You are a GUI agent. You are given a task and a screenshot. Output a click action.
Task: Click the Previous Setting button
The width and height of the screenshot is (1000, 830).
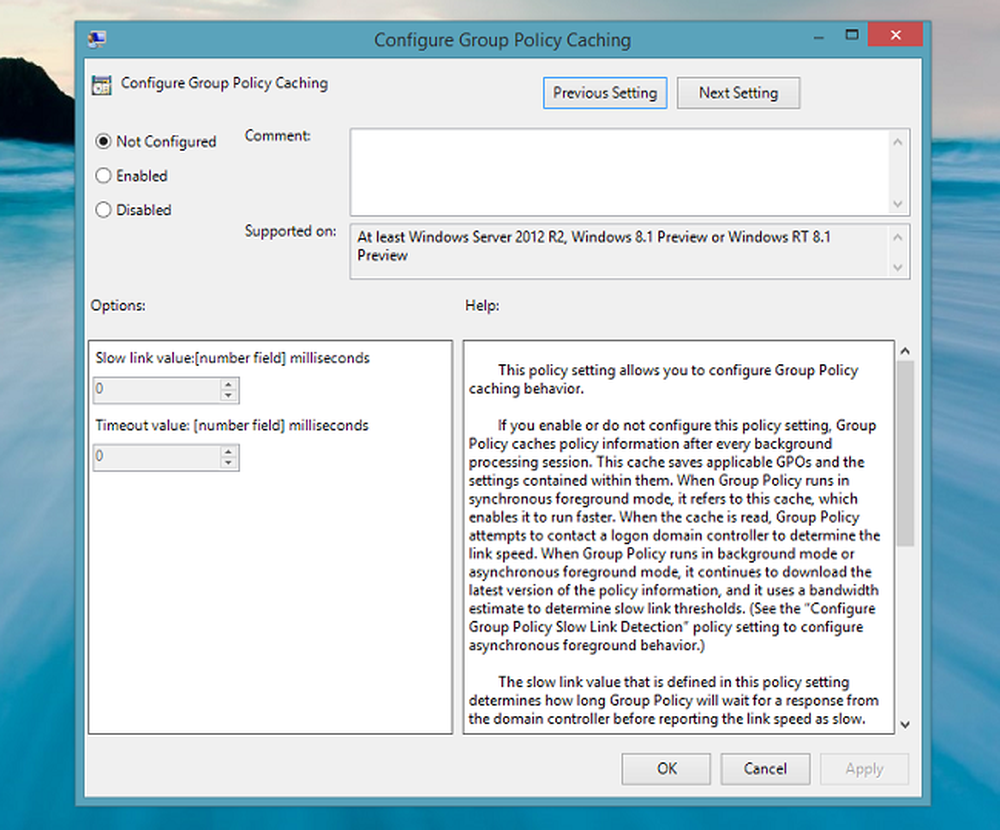(605, 93)
